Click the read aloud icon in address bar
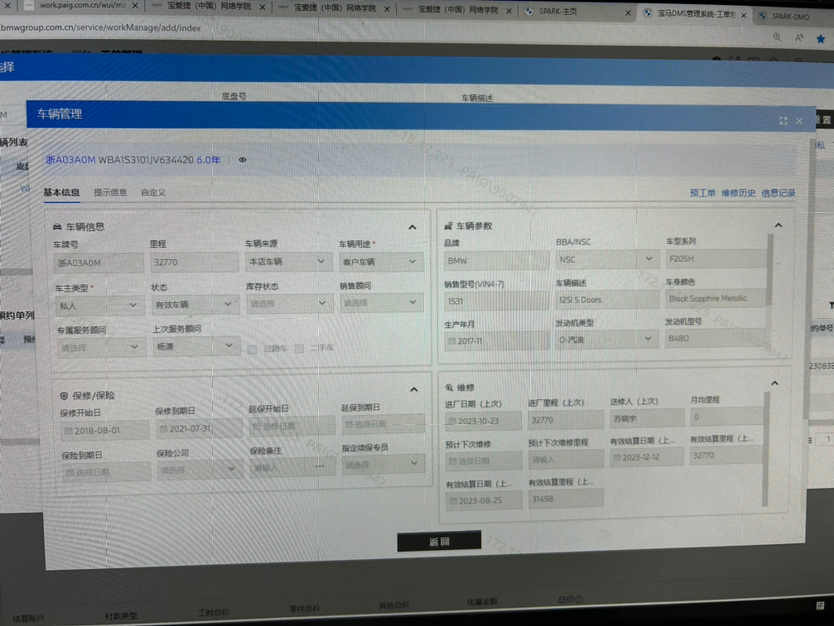Image resolution: width=834 pixels, height=626 pixels. pos(799,38)
